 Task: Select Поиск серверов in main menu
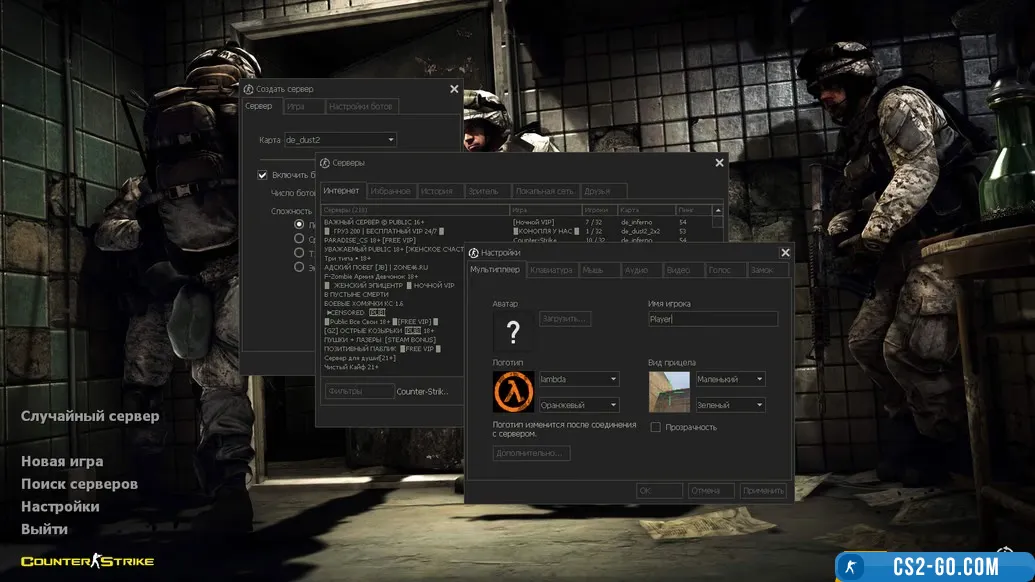tap(79, 484)
